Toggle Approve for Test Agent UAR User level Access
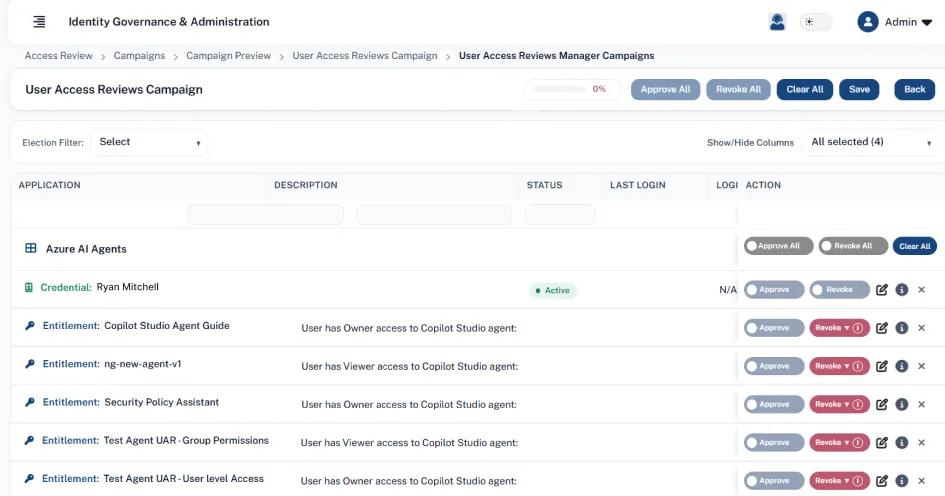Screen dimensions: 945x496 point(774,481)
